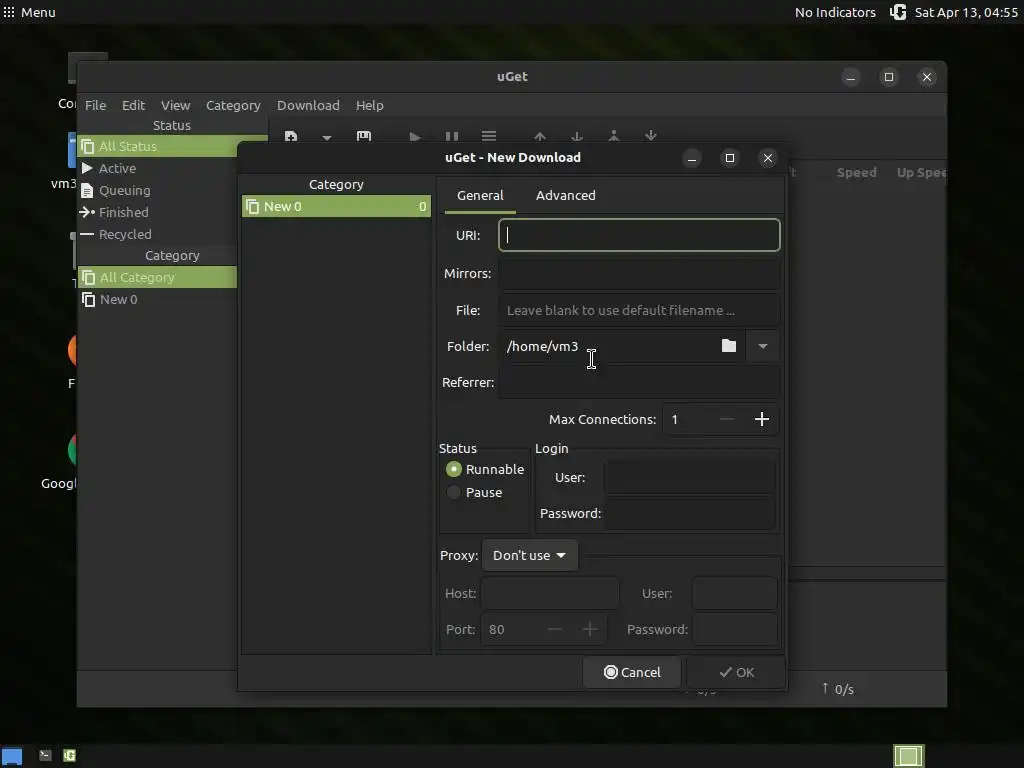
Task: Click the proxy User input field
Action: coord(735,593)
